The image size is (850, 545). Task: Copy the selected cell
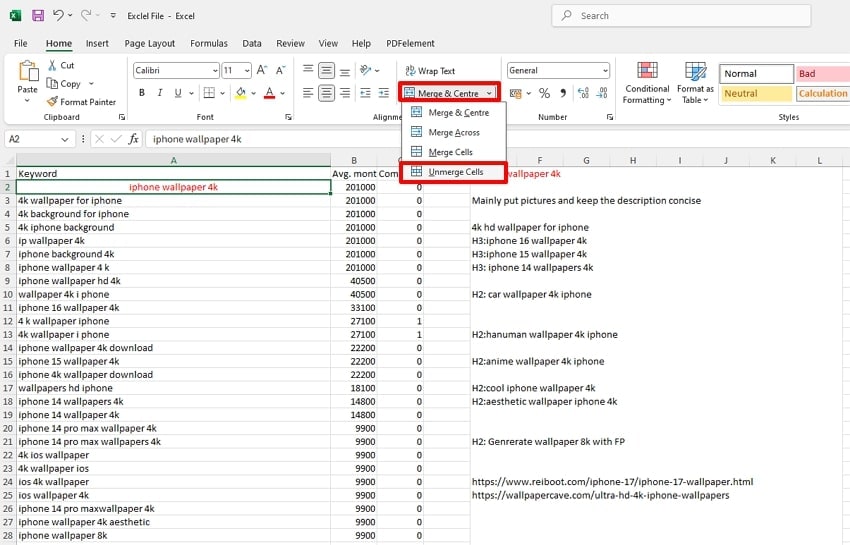pos(63,84)
